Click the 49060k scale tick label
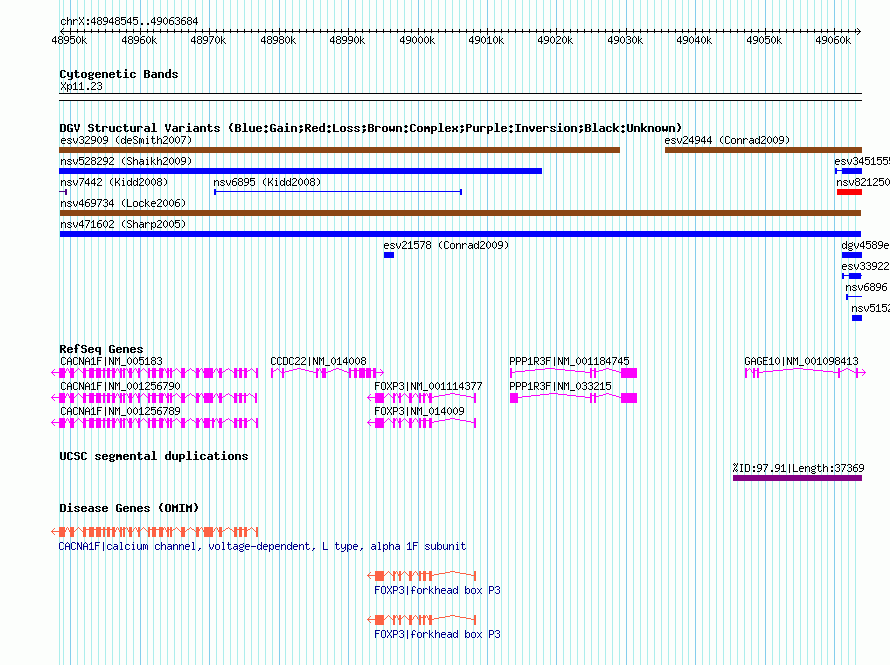Viewport: 890px width, 665px height. tap(833, 40)
